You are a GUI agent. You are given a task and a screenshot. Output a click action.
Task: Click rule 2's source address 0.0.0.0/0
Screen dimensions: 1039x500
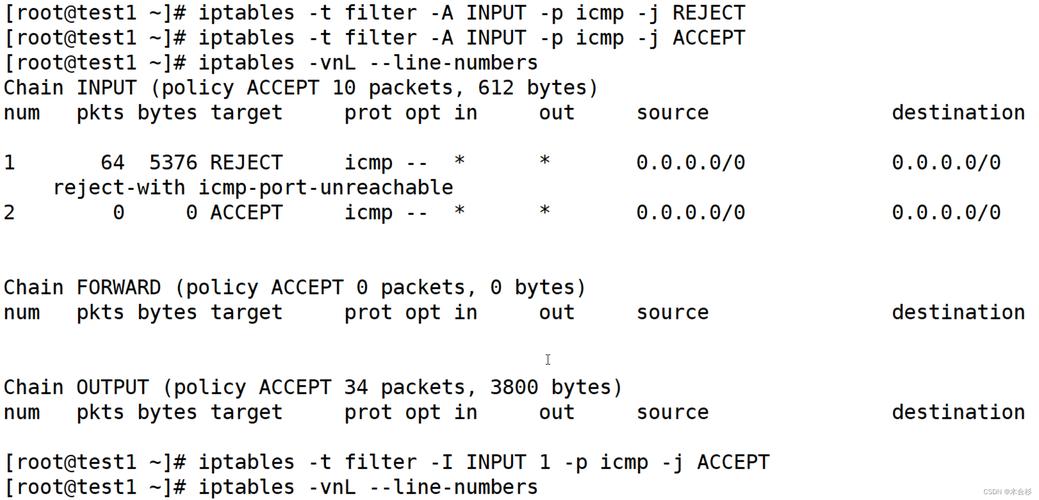pos(690,212)
